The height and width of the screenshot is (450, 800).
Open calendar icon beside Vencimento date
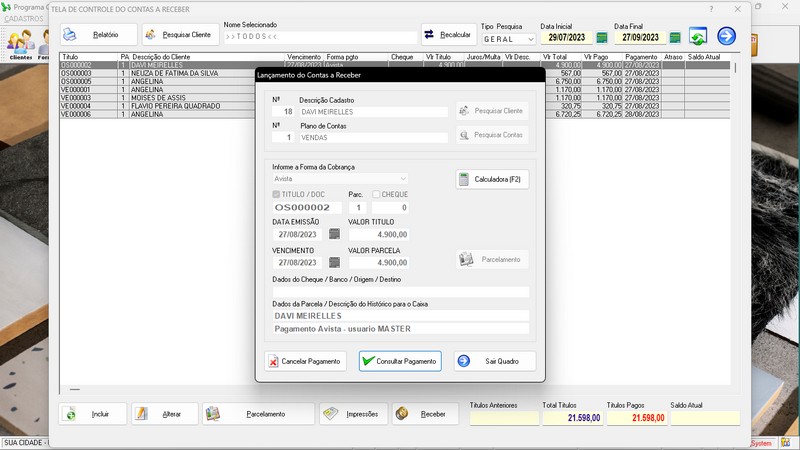click(334, 263)
